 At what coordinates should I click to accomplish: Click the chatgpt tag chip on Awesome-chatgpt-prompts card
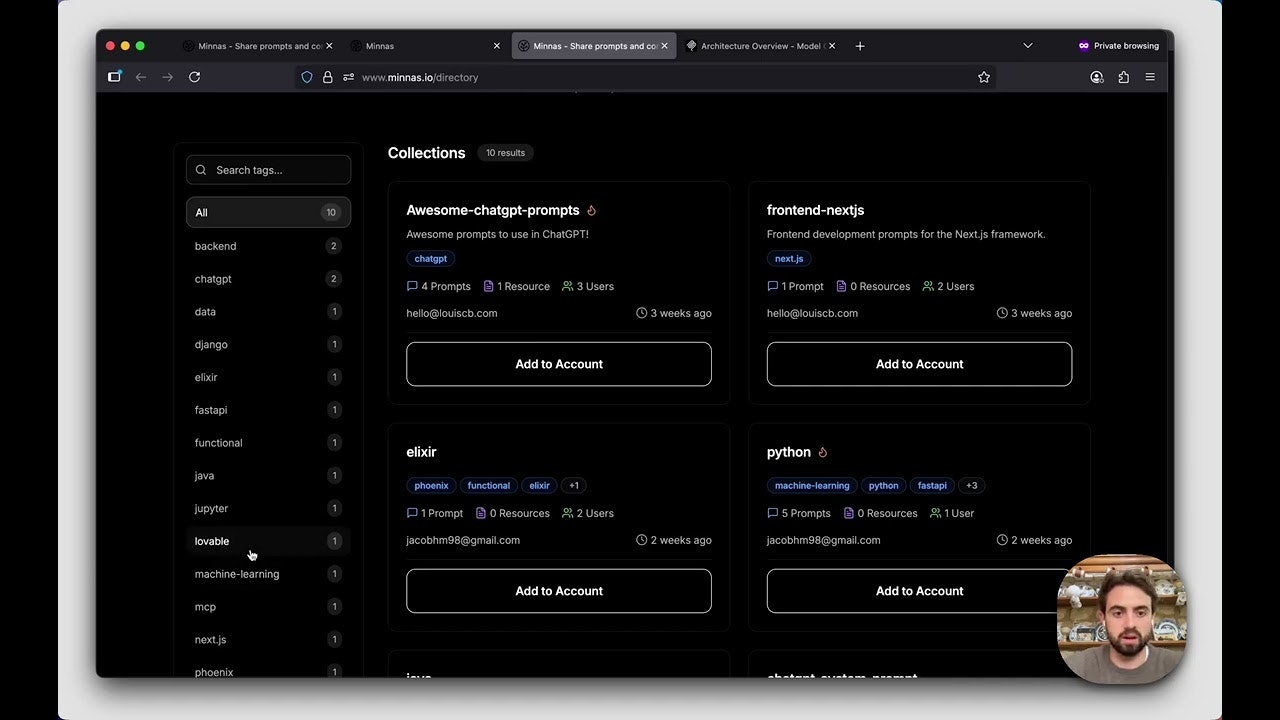(431, 258)
